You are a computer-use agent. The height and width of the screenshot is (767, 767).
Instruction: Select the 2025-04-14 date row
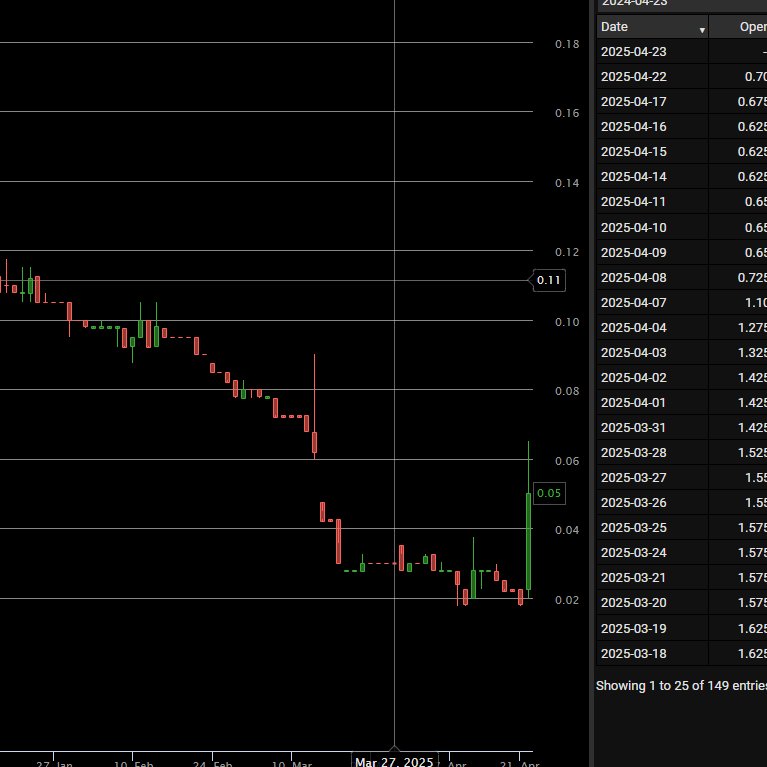[x=682, y=176]
